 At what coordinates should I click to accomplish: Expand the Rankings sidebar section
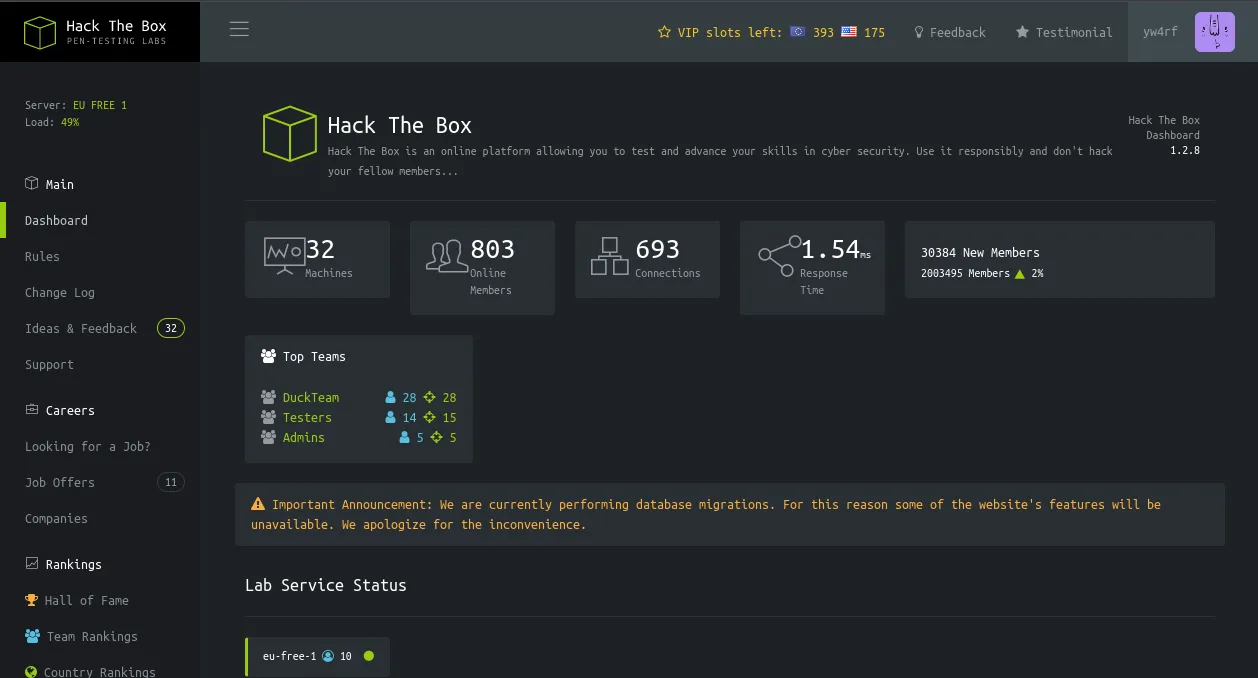coord(73,564)
